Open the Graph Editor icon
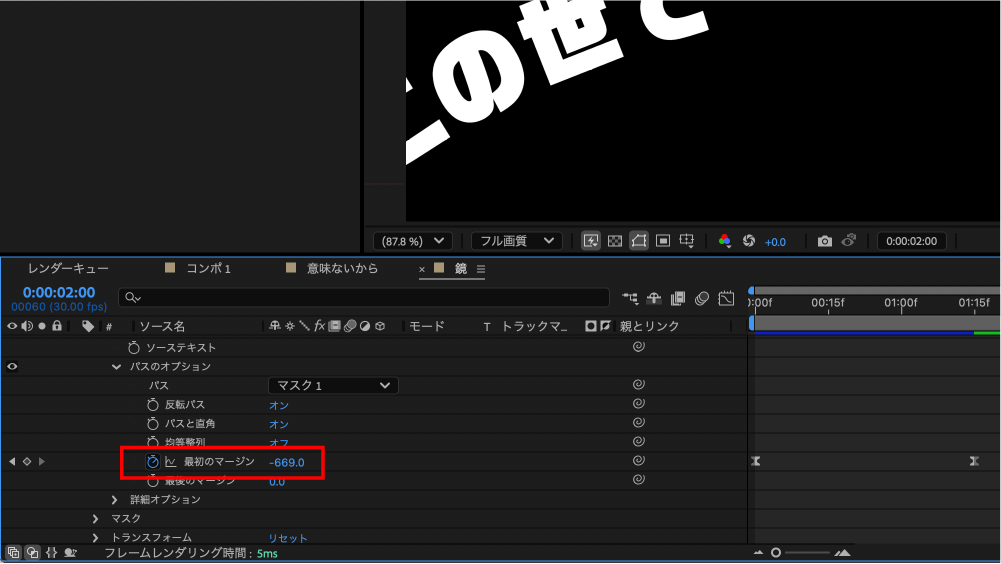 pyautogui.click(x=726, y=298)
